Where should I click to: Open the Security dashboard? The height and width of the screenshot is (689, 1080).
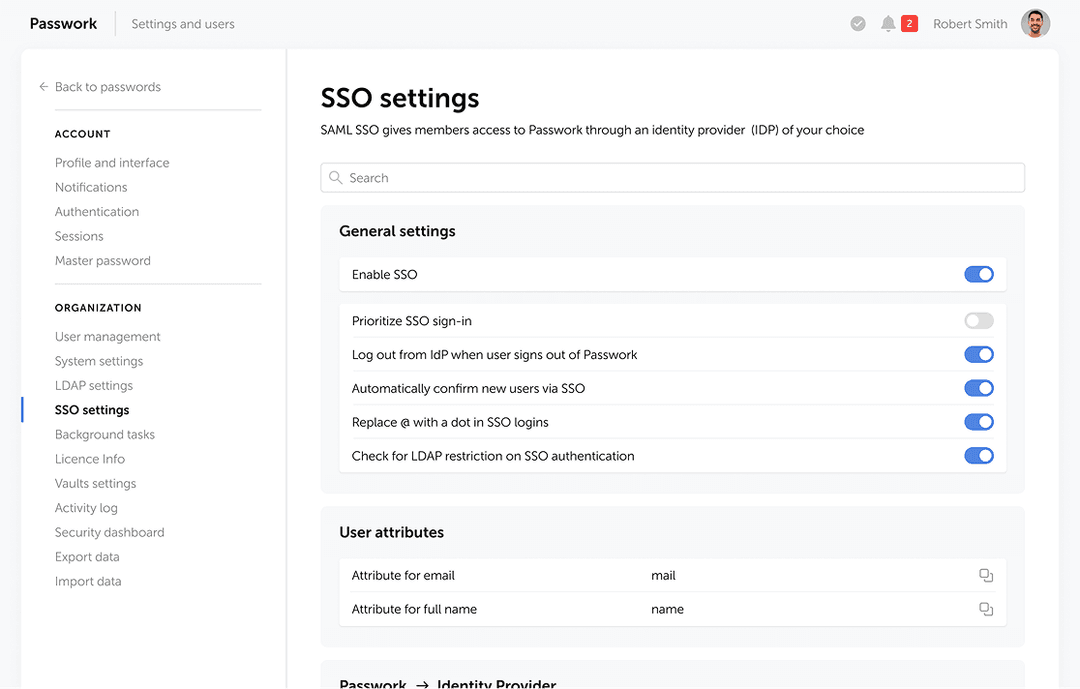coord(110,533)
